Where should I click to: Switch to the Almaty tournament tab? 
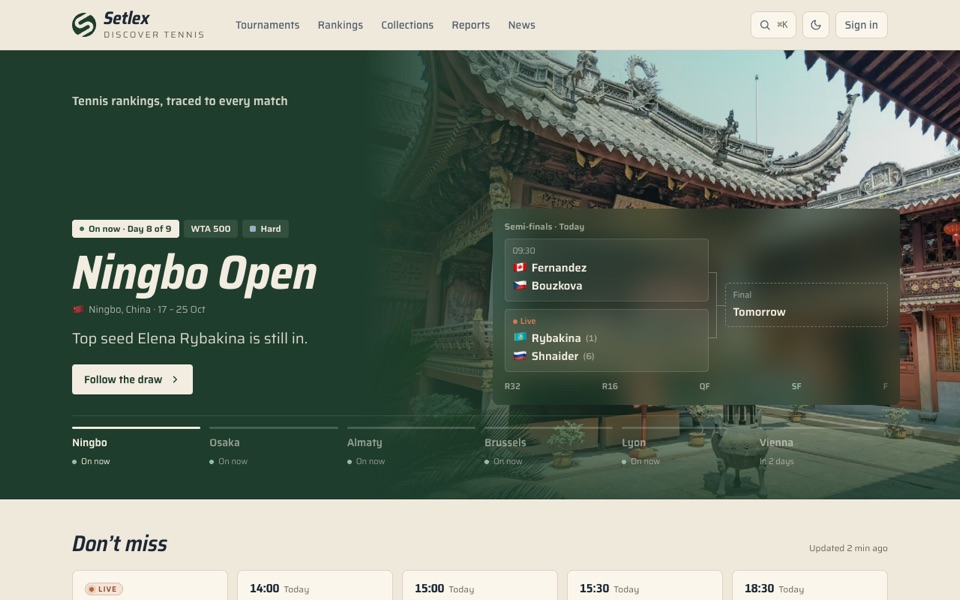click(411, 447)
